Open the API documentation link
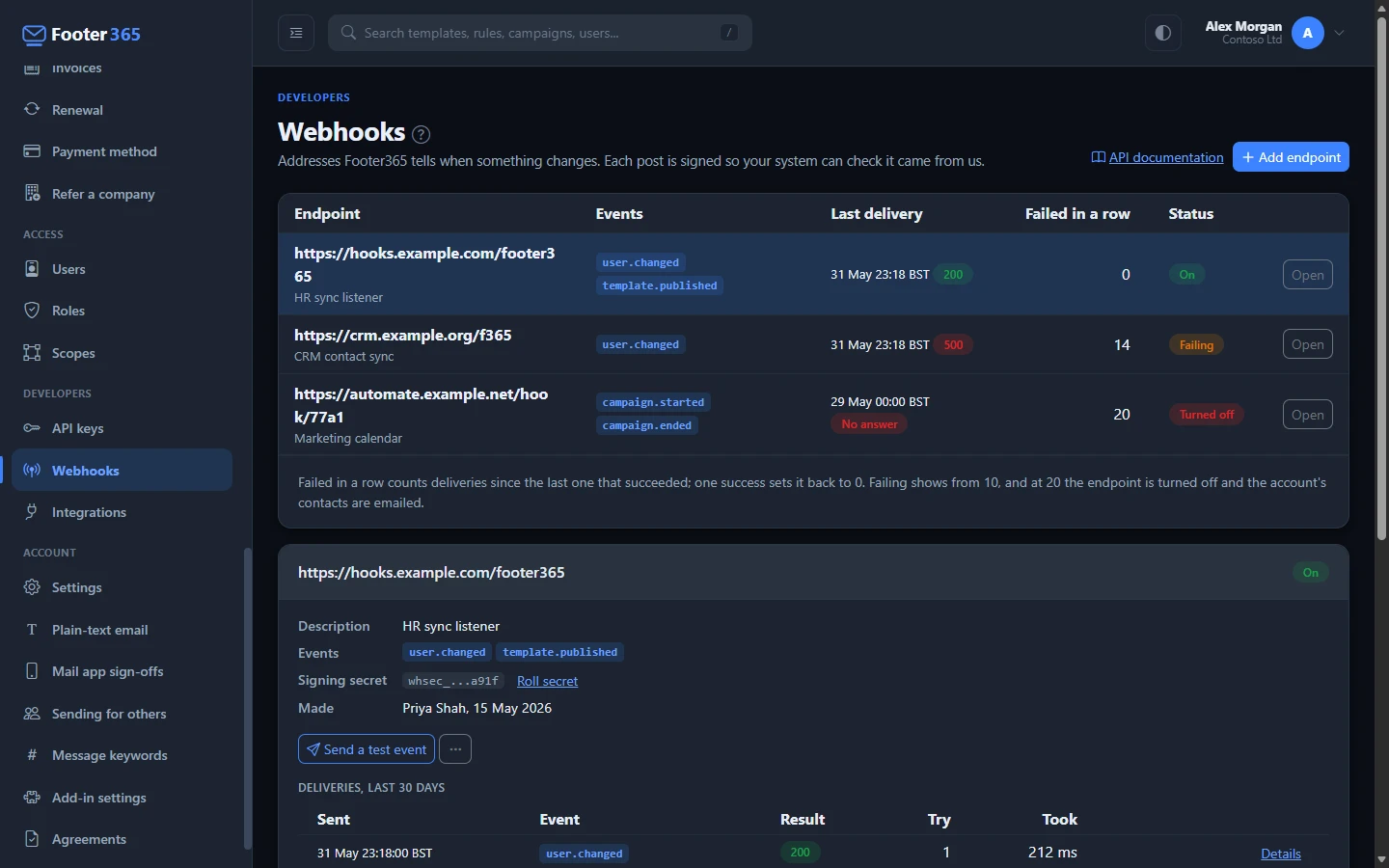Viewport: 1389px width, 868px height. coord(1157,157)
